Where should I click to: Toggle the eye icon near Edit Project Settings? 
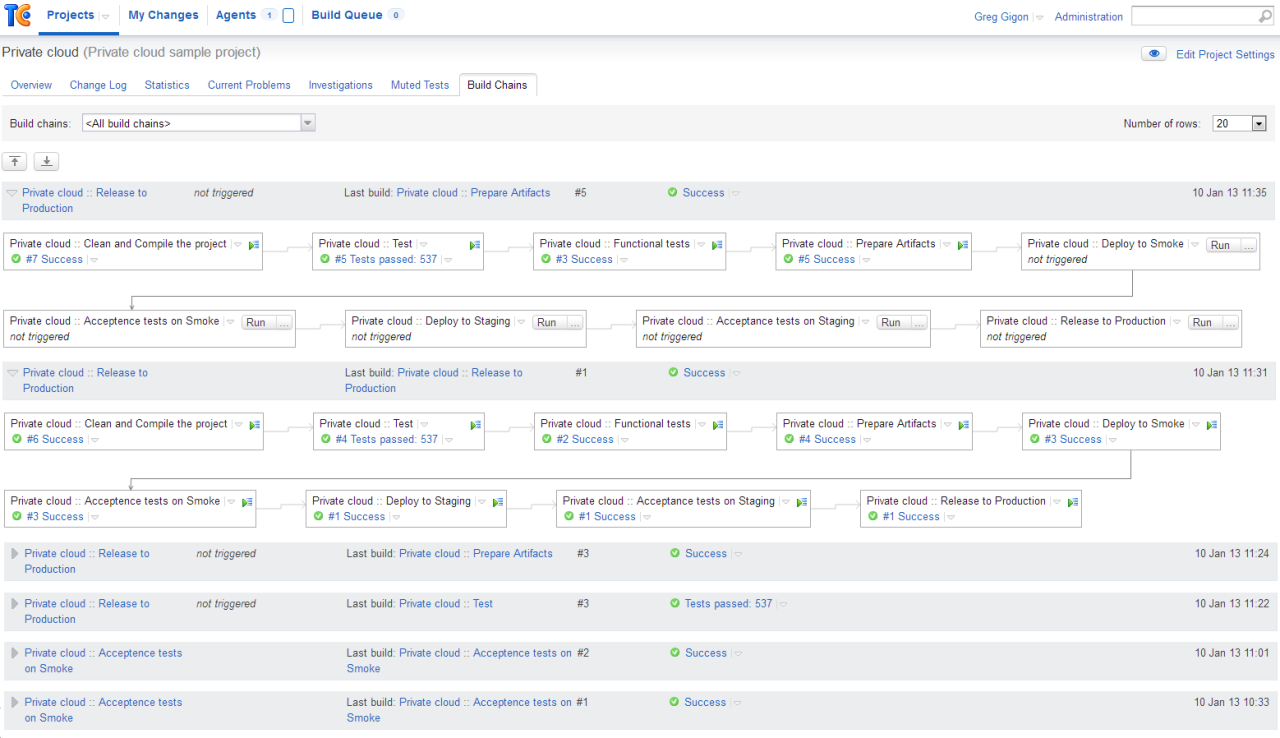click(x=1153, y=54)
